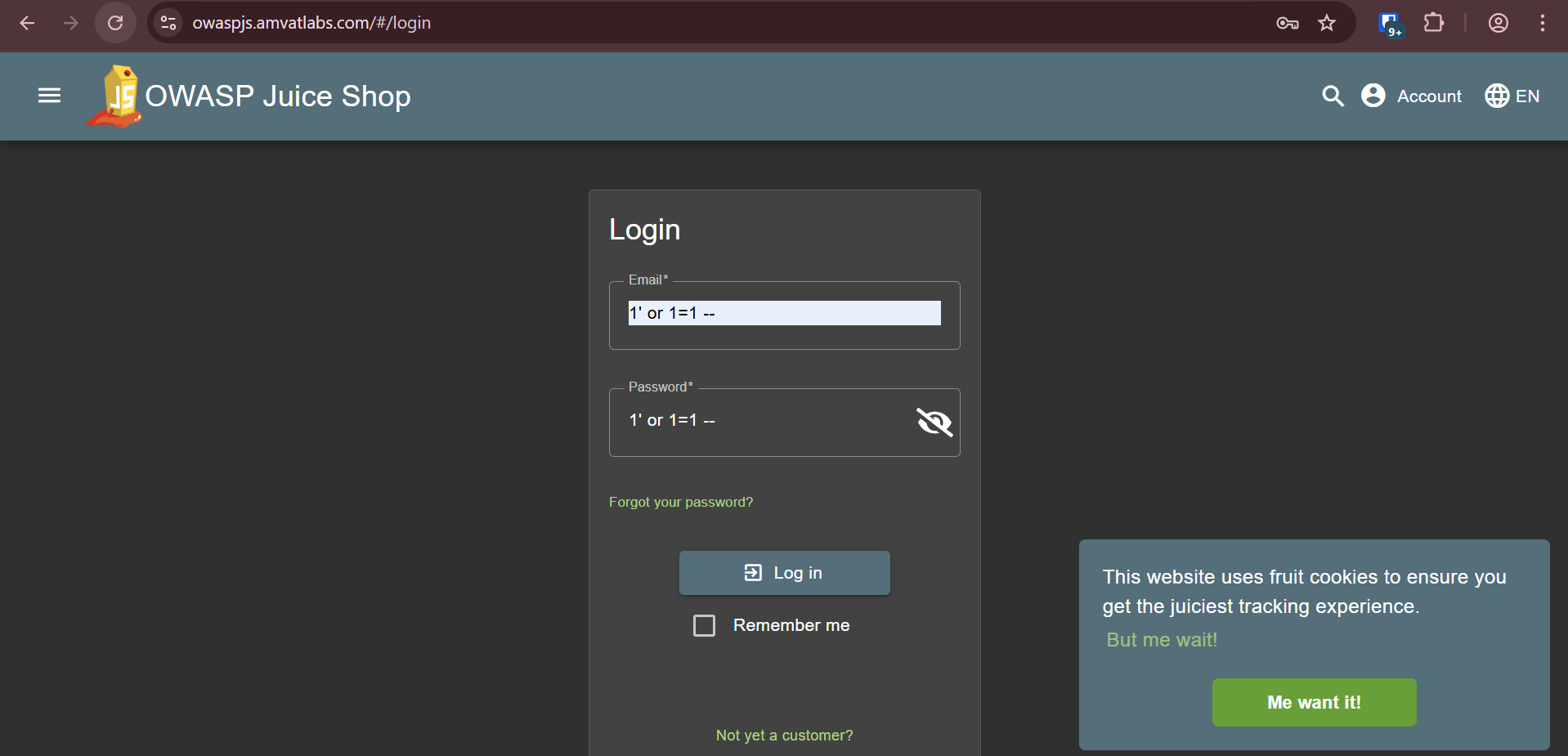
Task: Go back with the browser back arrow
Action: (x=27, y=23)
